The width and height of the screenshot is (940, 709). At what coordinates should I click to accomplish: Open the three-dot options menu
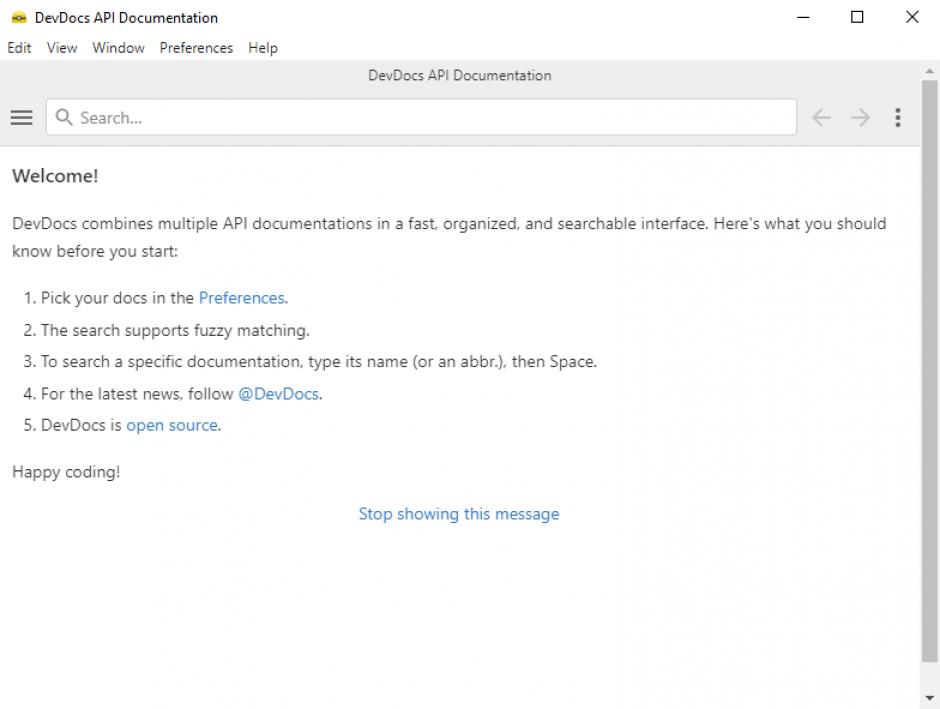(x=897, y=117)
